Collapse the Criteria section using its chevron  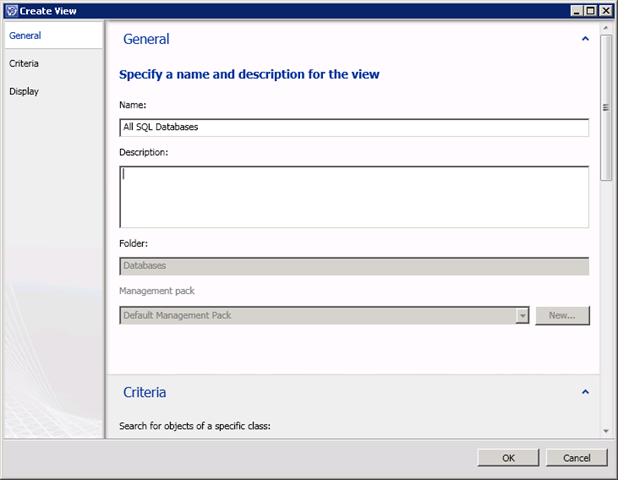pos(585,392)
